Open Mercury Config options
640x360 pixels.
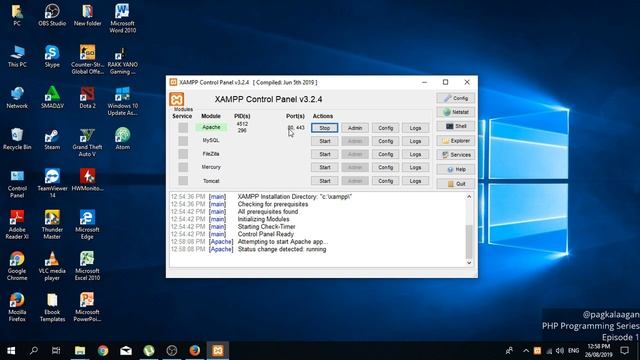tap(385, 167)
